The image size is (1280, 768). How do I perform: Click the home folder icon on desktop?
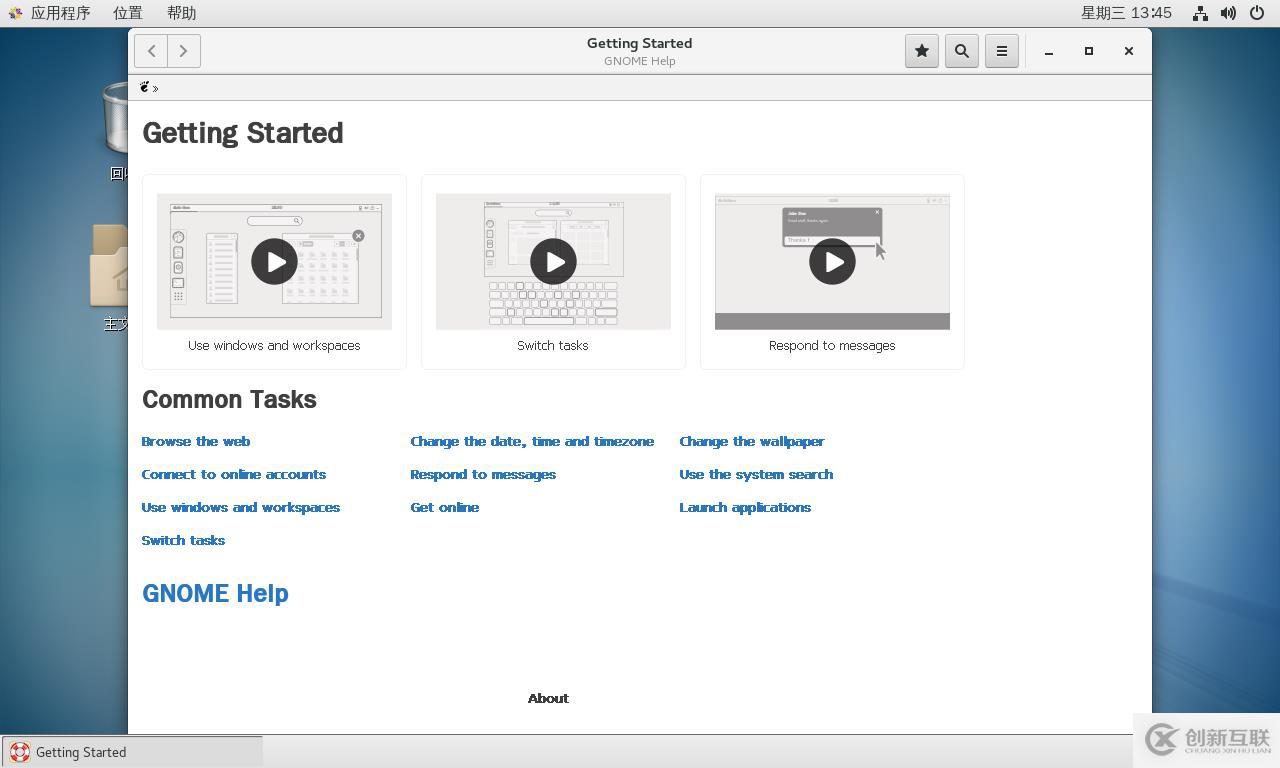pos(109,265)
